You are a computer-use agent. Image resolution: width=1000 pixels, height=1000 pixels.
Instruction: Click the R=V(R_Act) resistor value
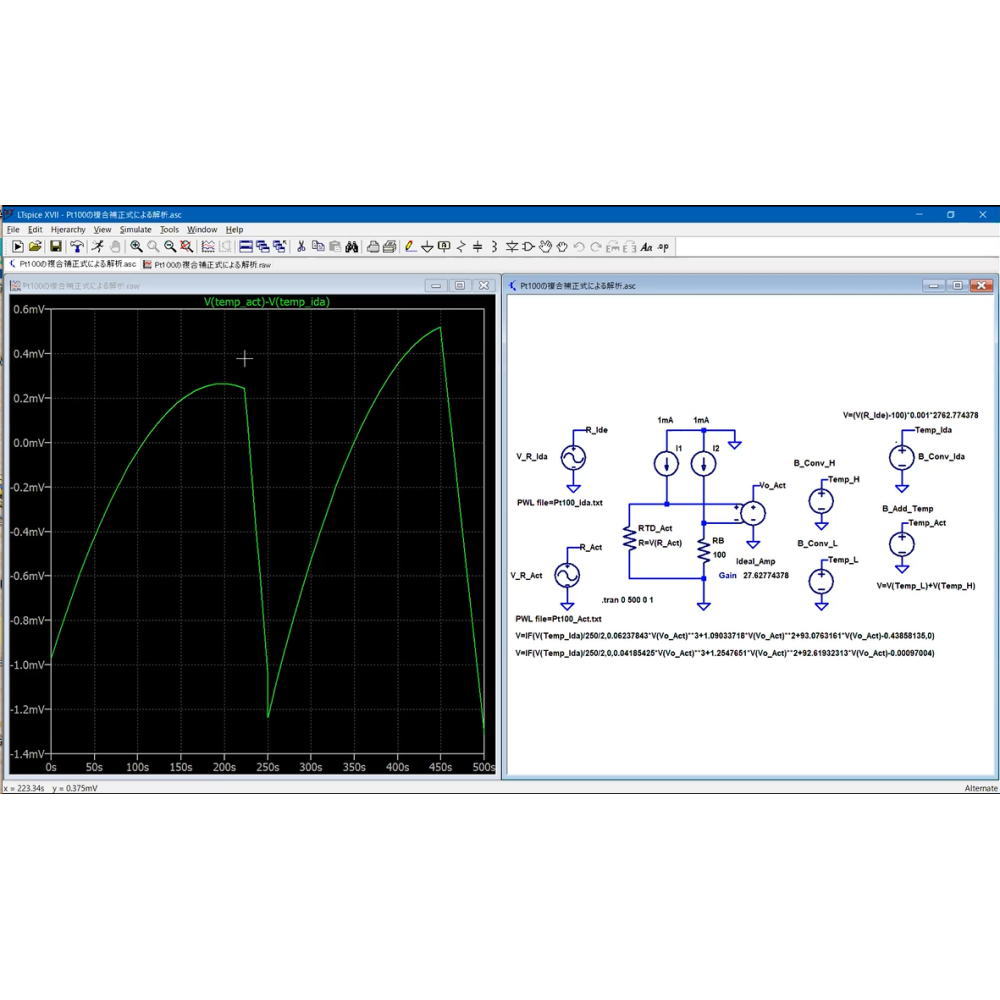point(660,543)
